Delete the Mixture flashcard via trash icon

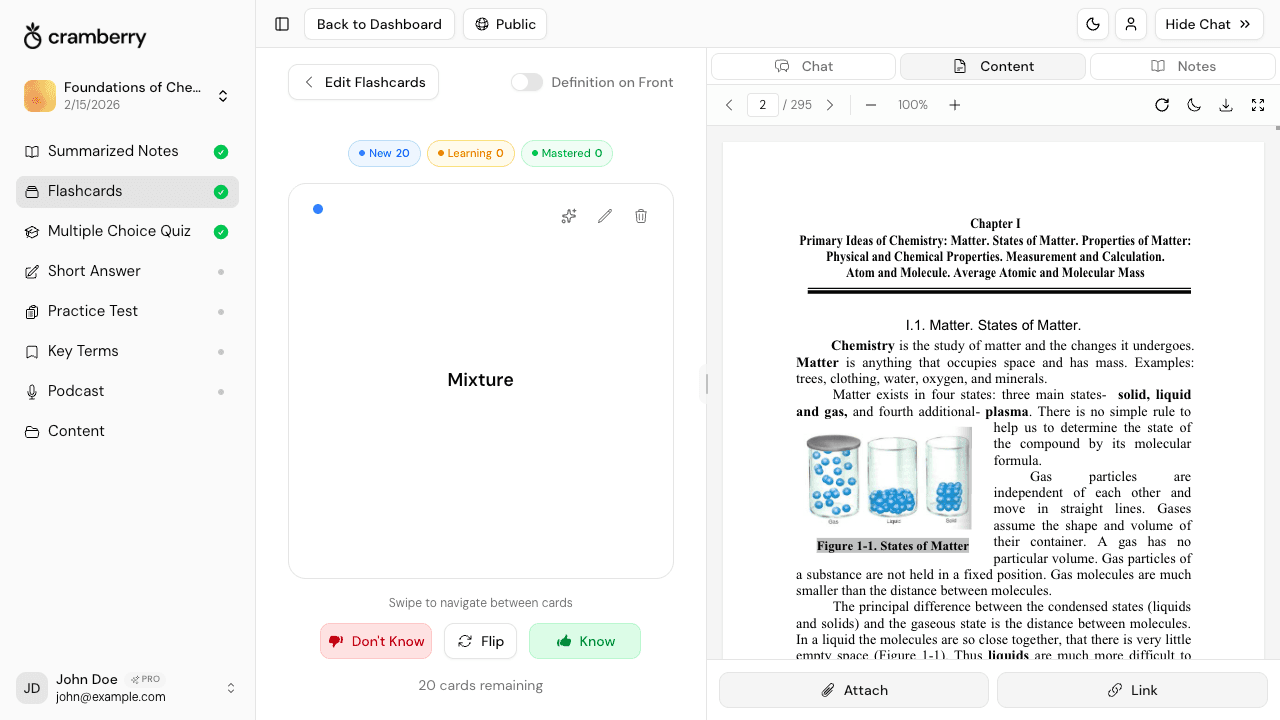point(640,216)
